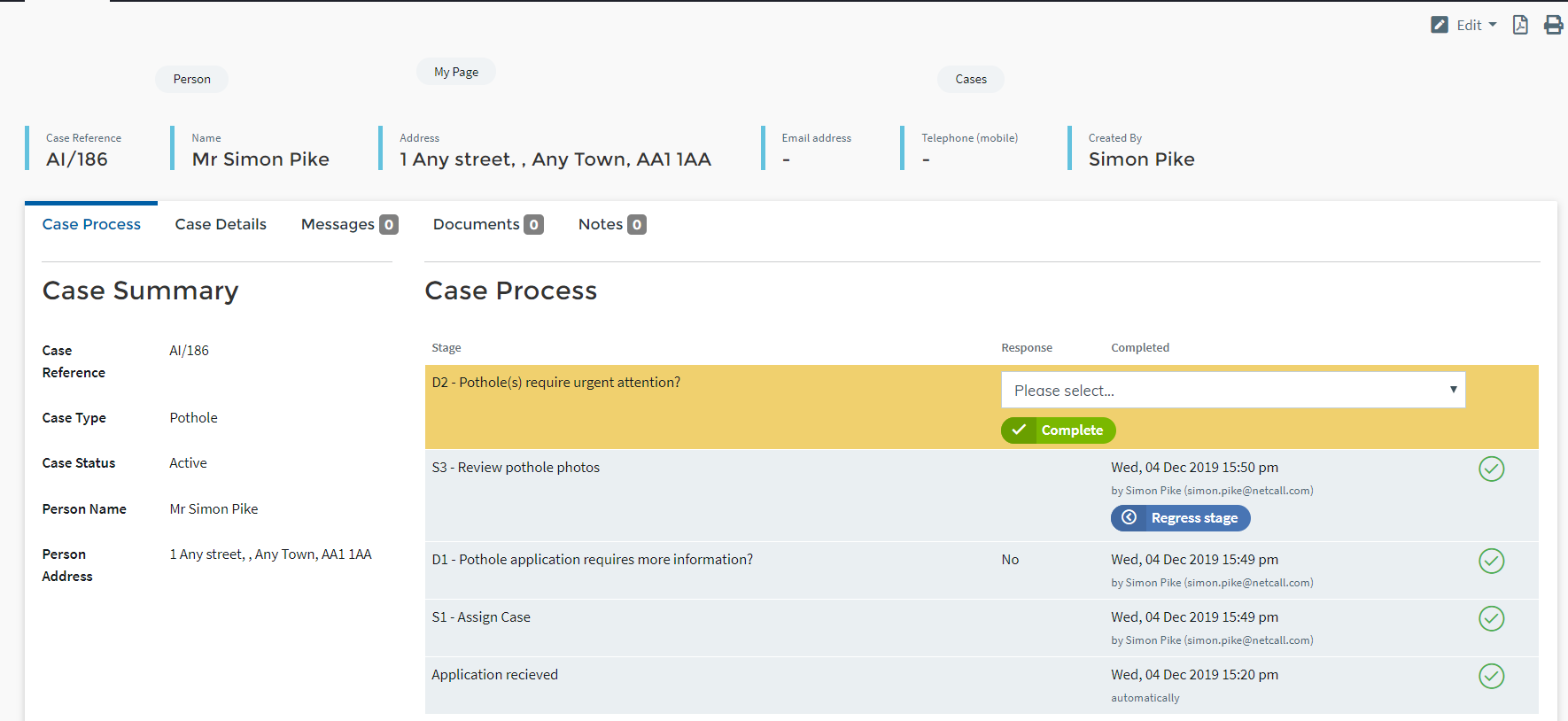Click the D2 urgent attention stage row
1568x721 pixels.
tap(556, 383)
